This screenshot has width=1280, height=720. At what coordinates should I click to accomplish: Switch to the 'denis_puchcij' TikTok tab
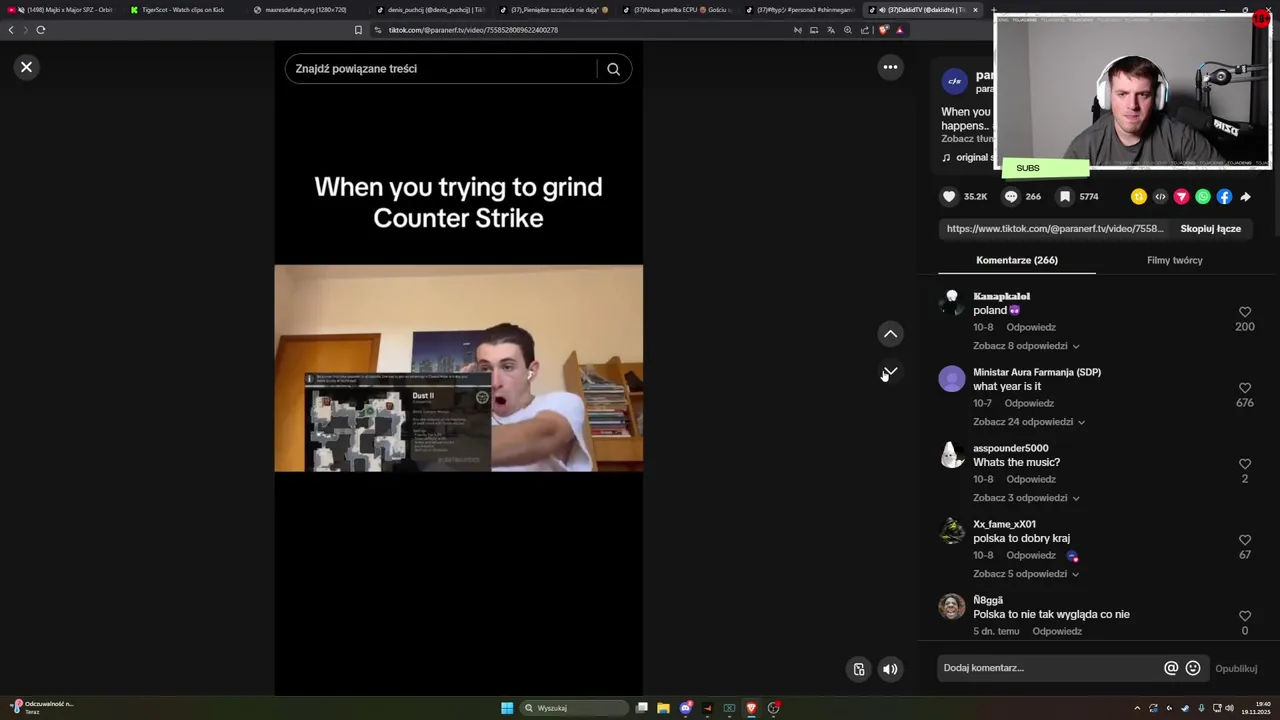click(x=430, y=10)
